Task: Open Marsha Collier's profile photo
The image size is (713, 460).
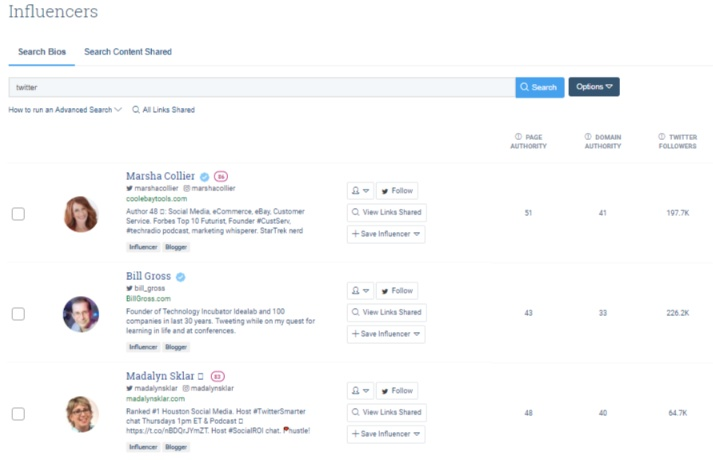Action: coord(81,214)
